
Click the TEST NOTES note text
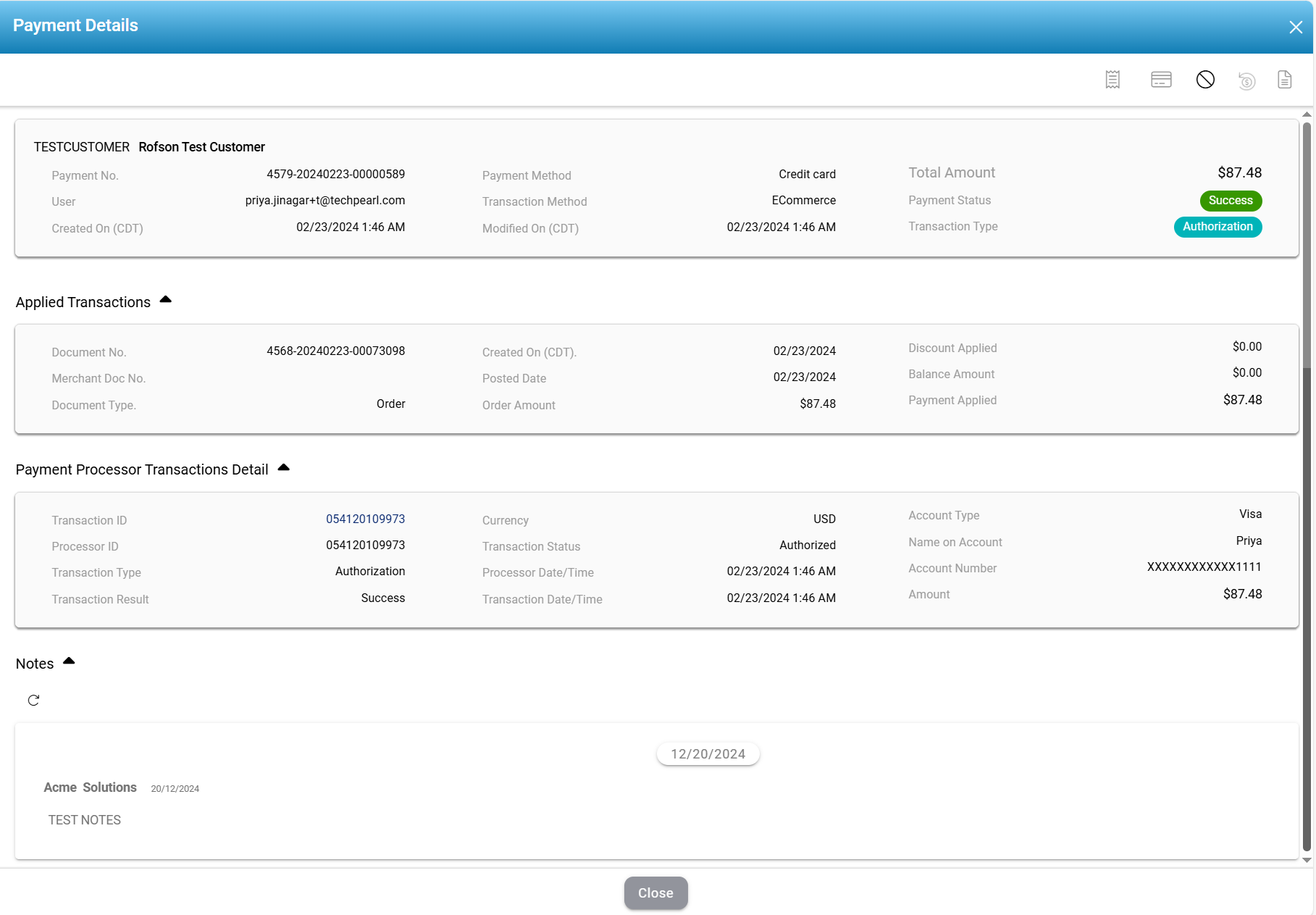[x=85, y=820]
